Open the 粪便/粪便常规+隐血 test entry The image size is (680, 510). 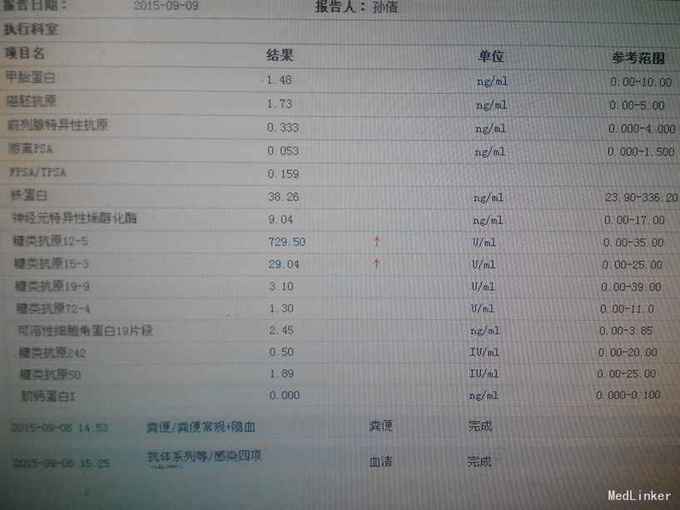(201, 427)
